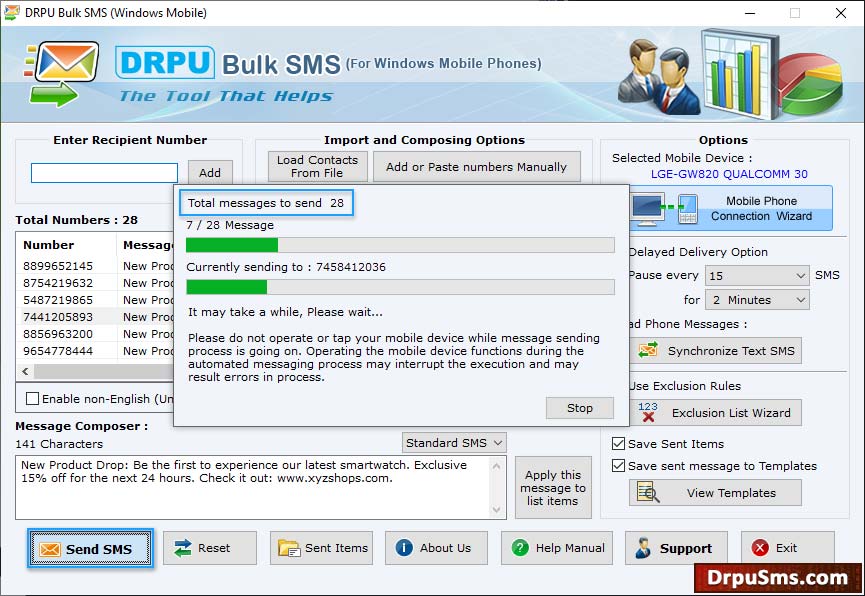Click the Exclusion List Wizard 123 icon

648,412
